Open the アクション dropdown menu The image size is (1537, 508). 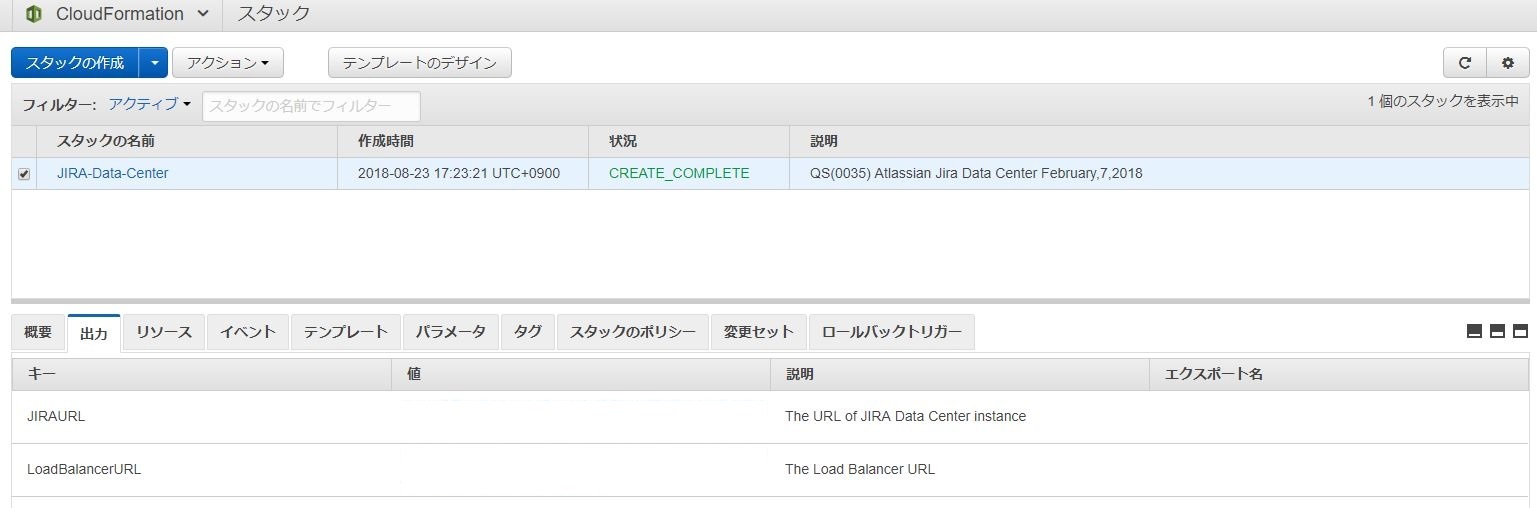pos(228,62)
